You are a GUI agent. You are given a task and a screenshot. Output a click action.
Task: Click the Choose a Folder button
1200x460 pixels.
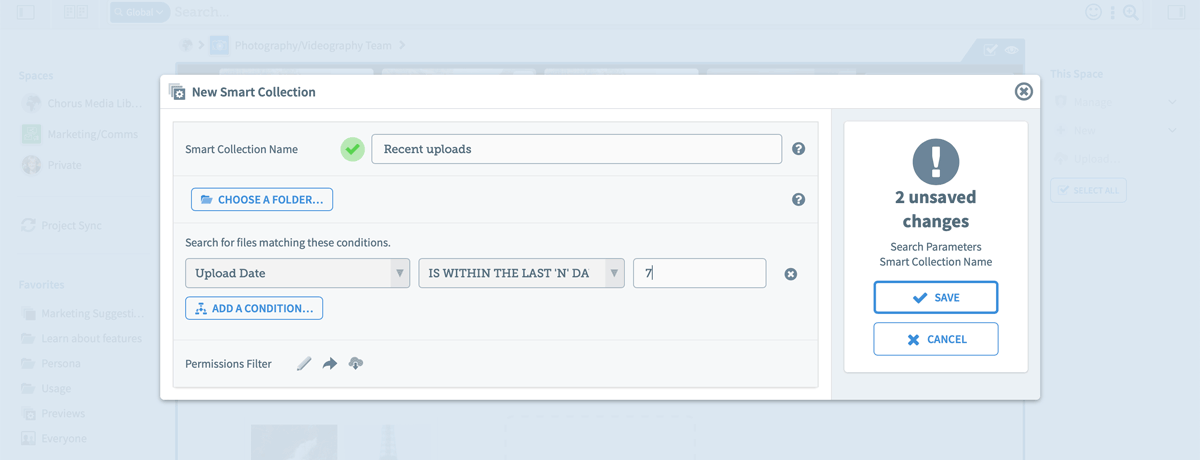[262, 200]
